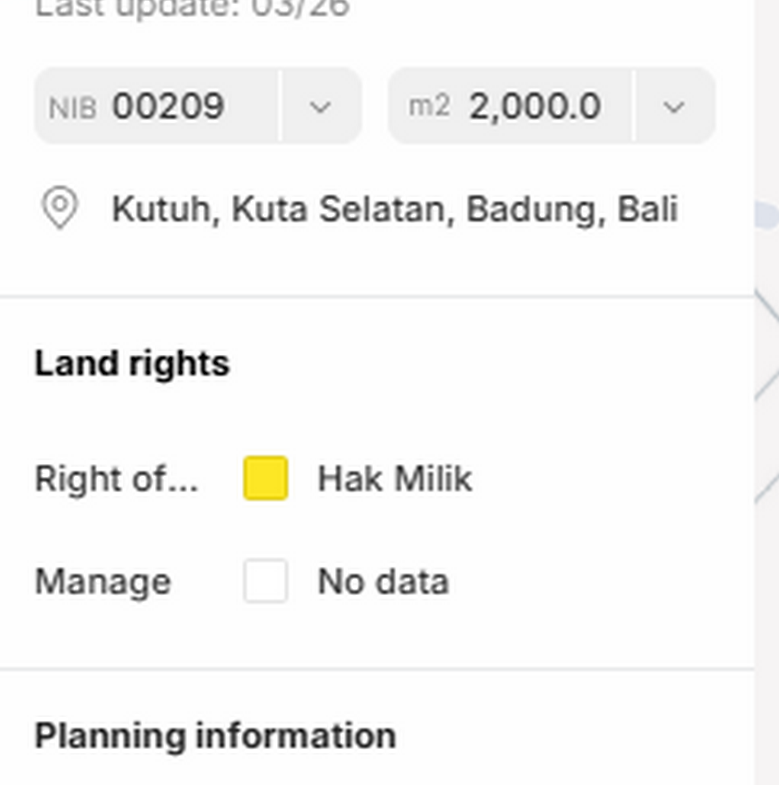This screenshot has height=785, width=779.
Task: Click the NIB label in the field
Action: [73, 107]
